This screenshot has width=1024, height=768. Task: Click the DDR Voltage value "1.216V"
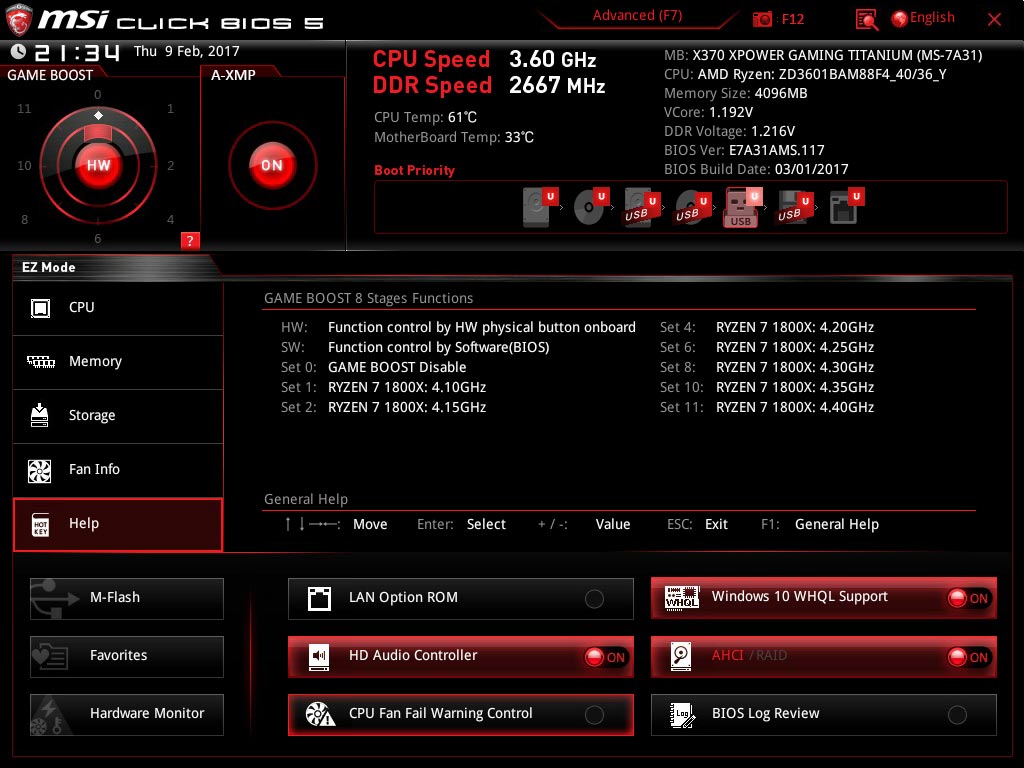coord(773,131)
